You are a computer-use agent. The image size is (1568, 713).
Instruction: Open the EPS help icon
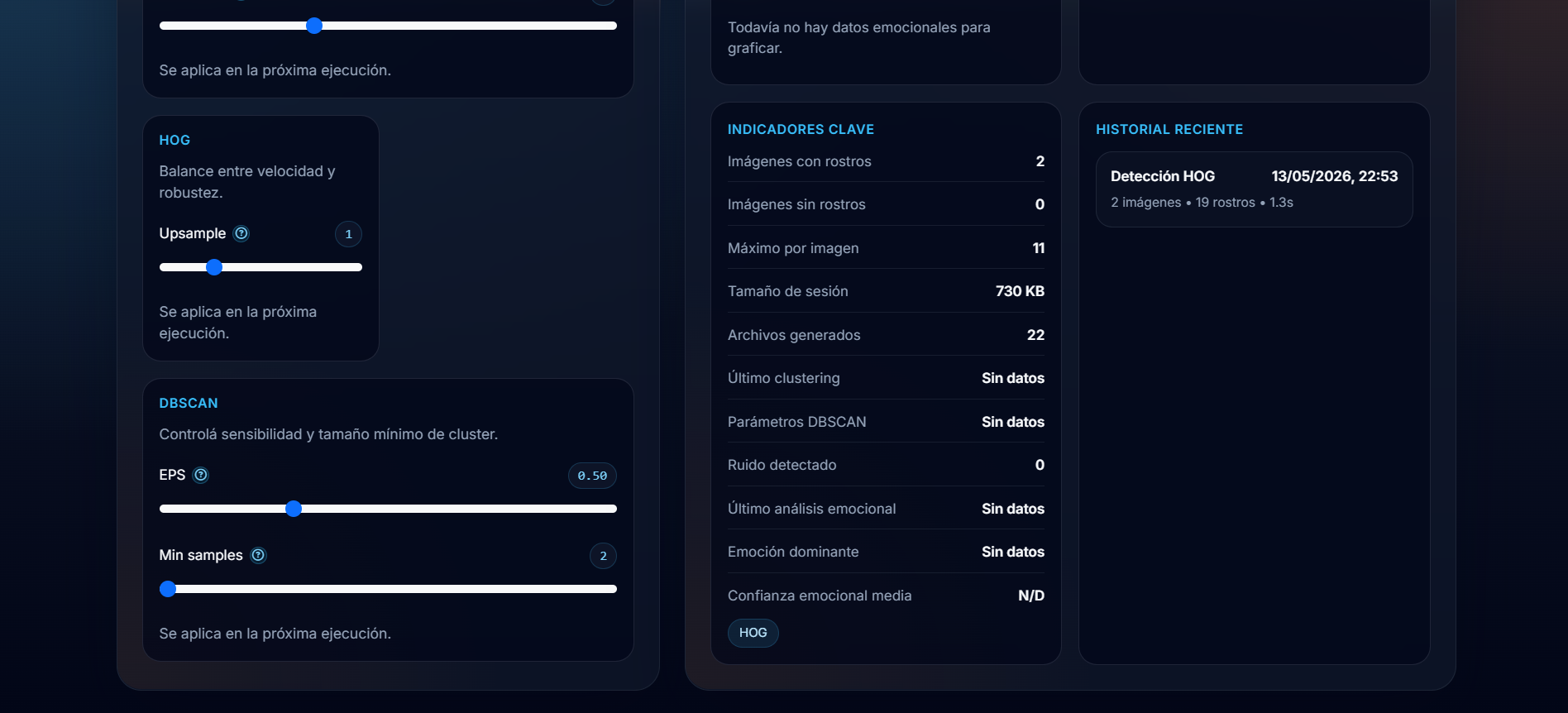pos(201,475)
